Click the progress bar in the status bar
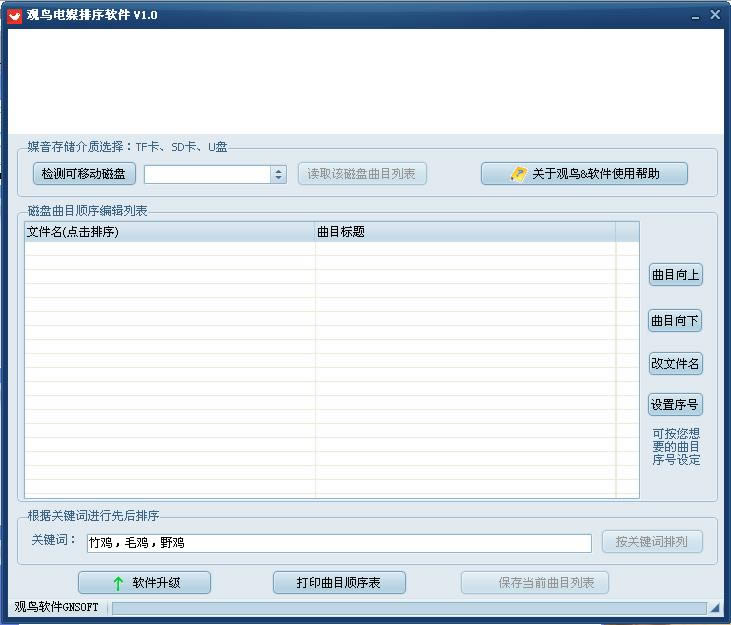Viewport: 731px width, 625px height. coord(408,608)
